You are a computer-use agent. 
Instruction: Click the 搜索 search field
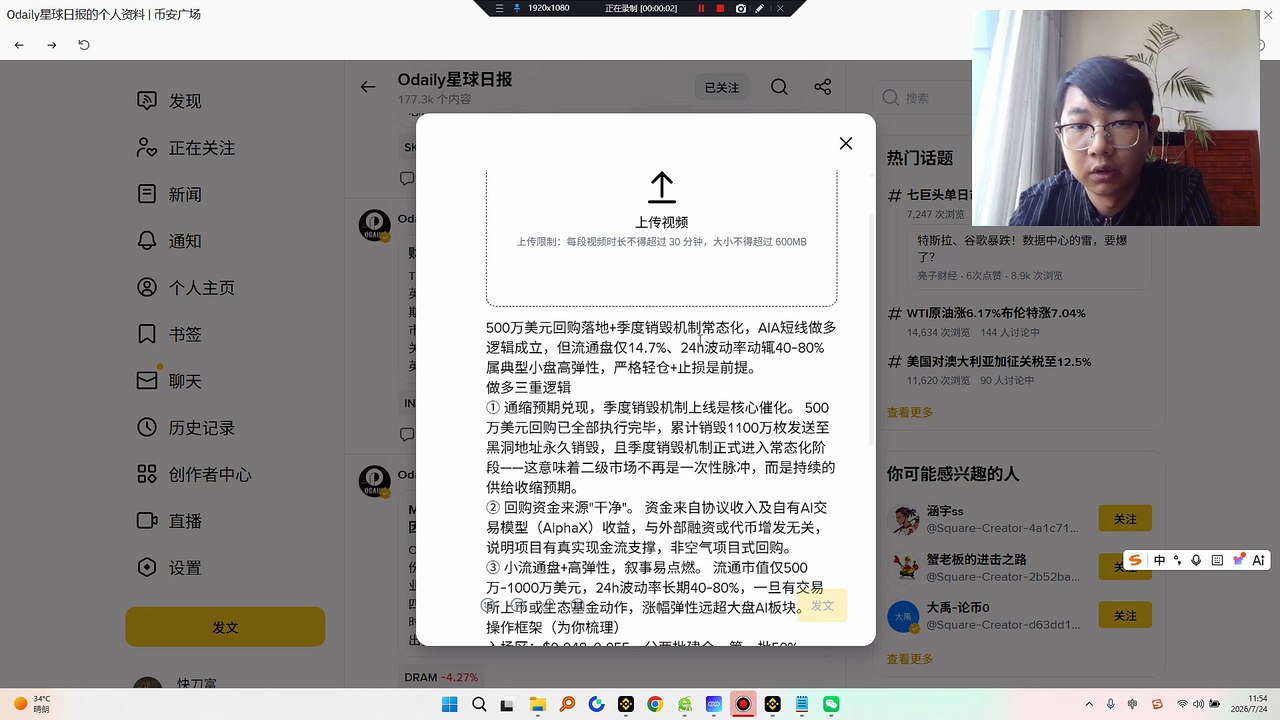(x=920, y=98)
